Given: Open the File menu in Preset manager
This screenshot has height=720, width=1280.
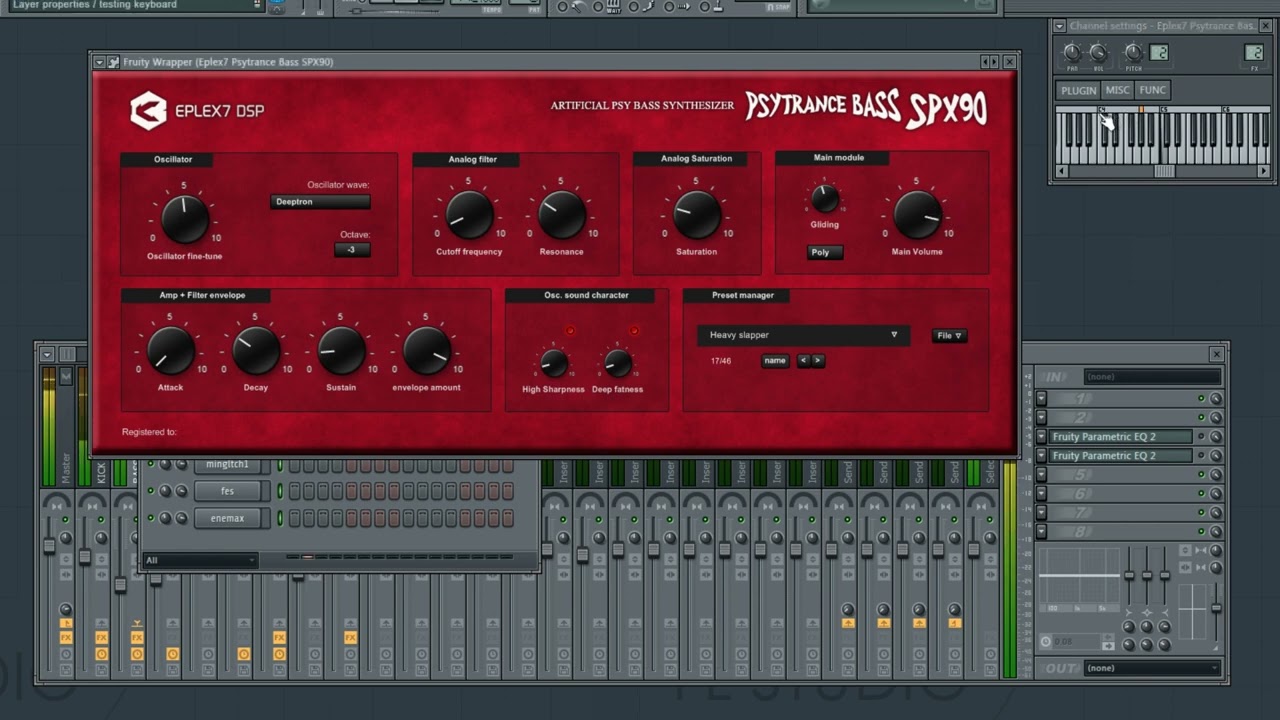Looking at the screenshot, I should coord(949,336).
